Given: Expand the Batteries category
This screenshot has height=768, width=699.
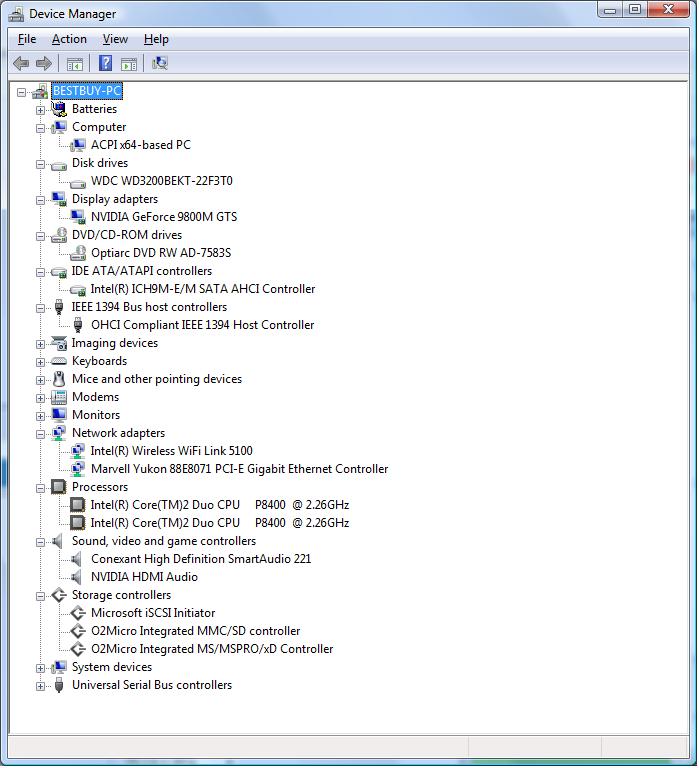Looking at the screenshot, I should (41, 110).
